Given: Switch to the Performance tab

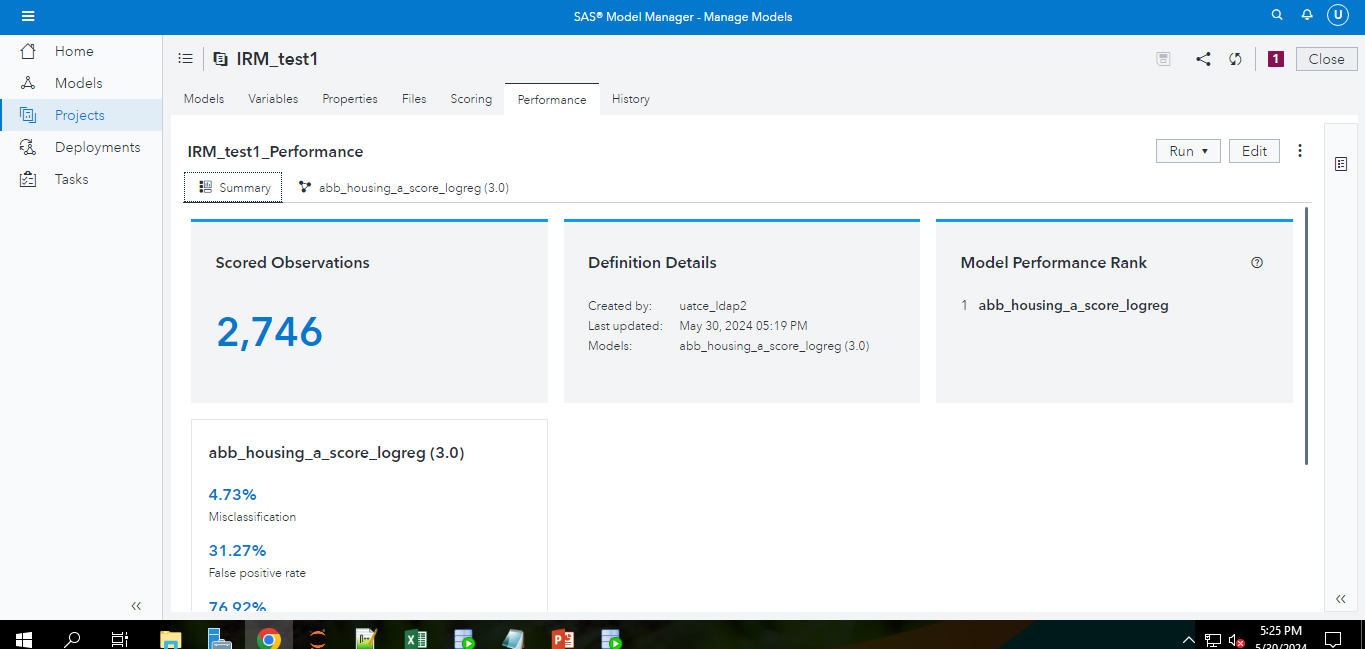Looking at the screenshot, I should click(x=552, y=99).
